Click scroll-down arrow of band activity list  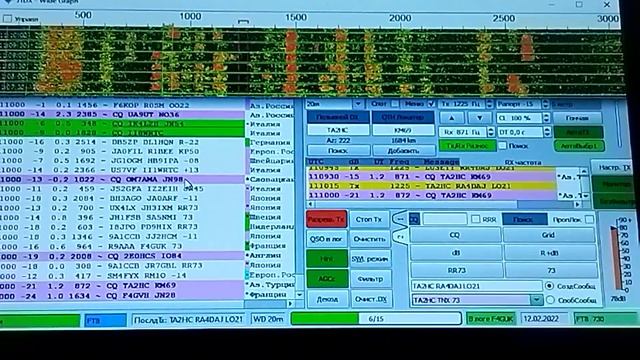pyautogui.click(x=299, y=295)
